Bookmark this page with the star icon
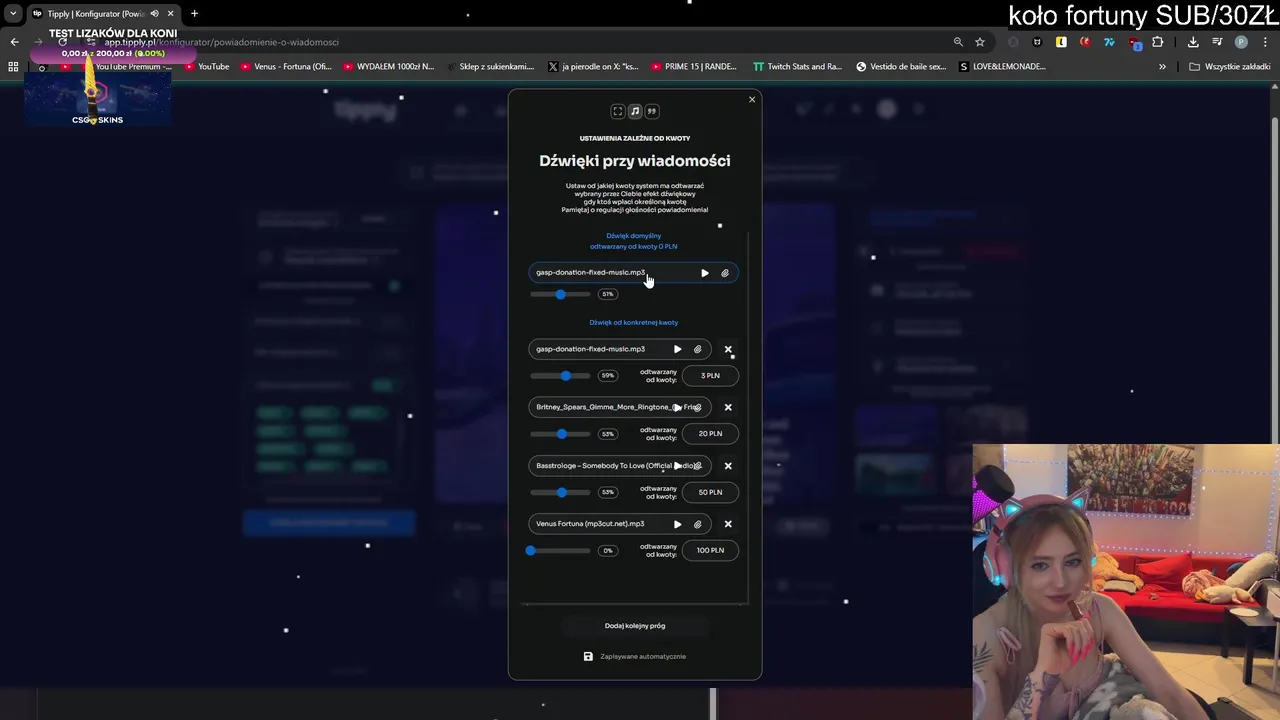 pos(980,42)
